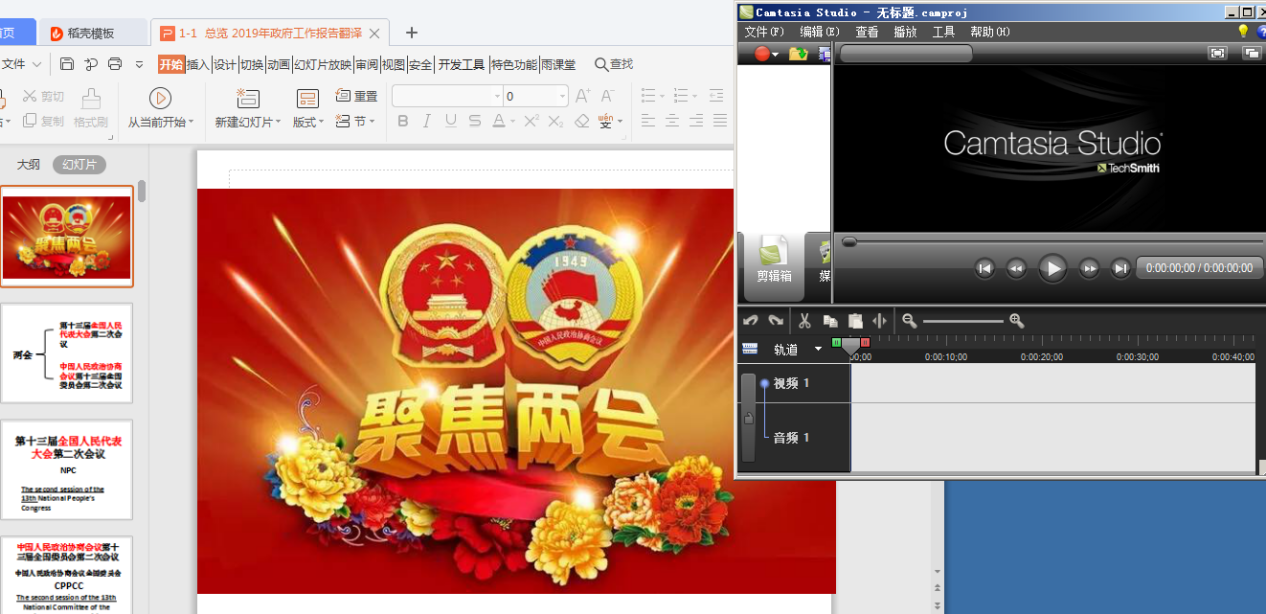Click the full screen preview icon

tap(1217, 54)
